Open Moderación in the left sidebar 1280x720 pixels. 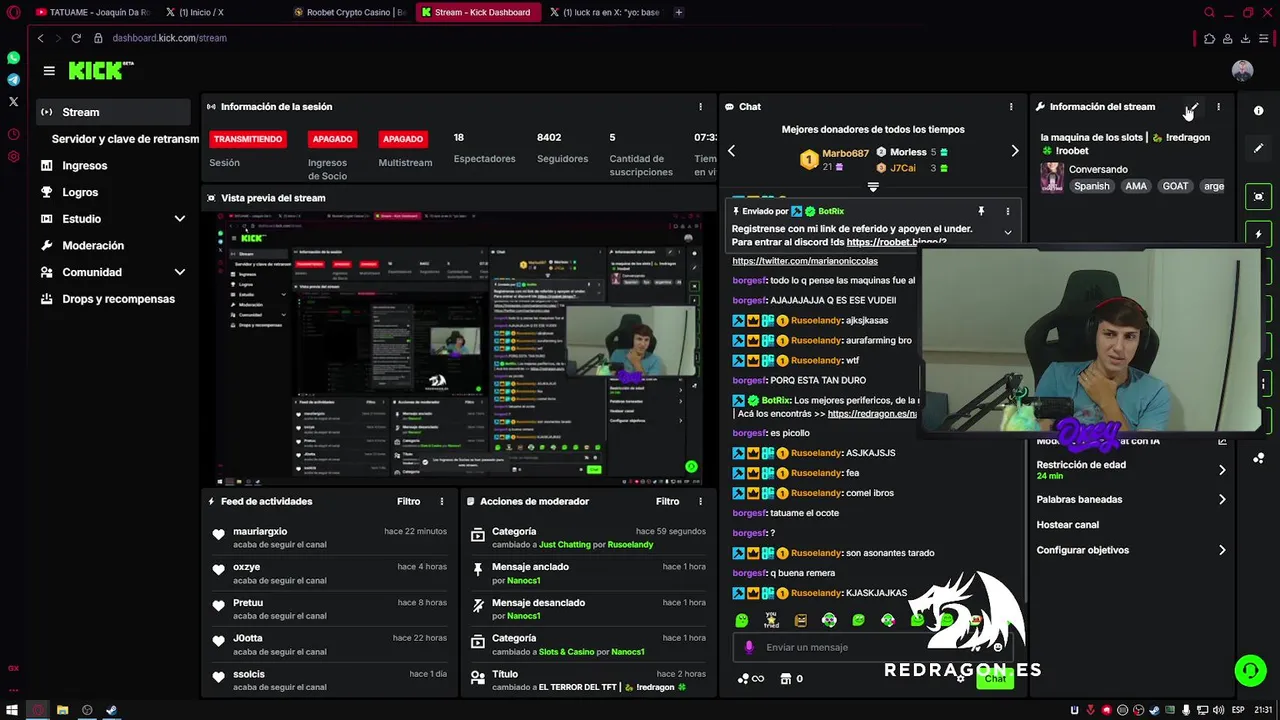coord(93,246)
